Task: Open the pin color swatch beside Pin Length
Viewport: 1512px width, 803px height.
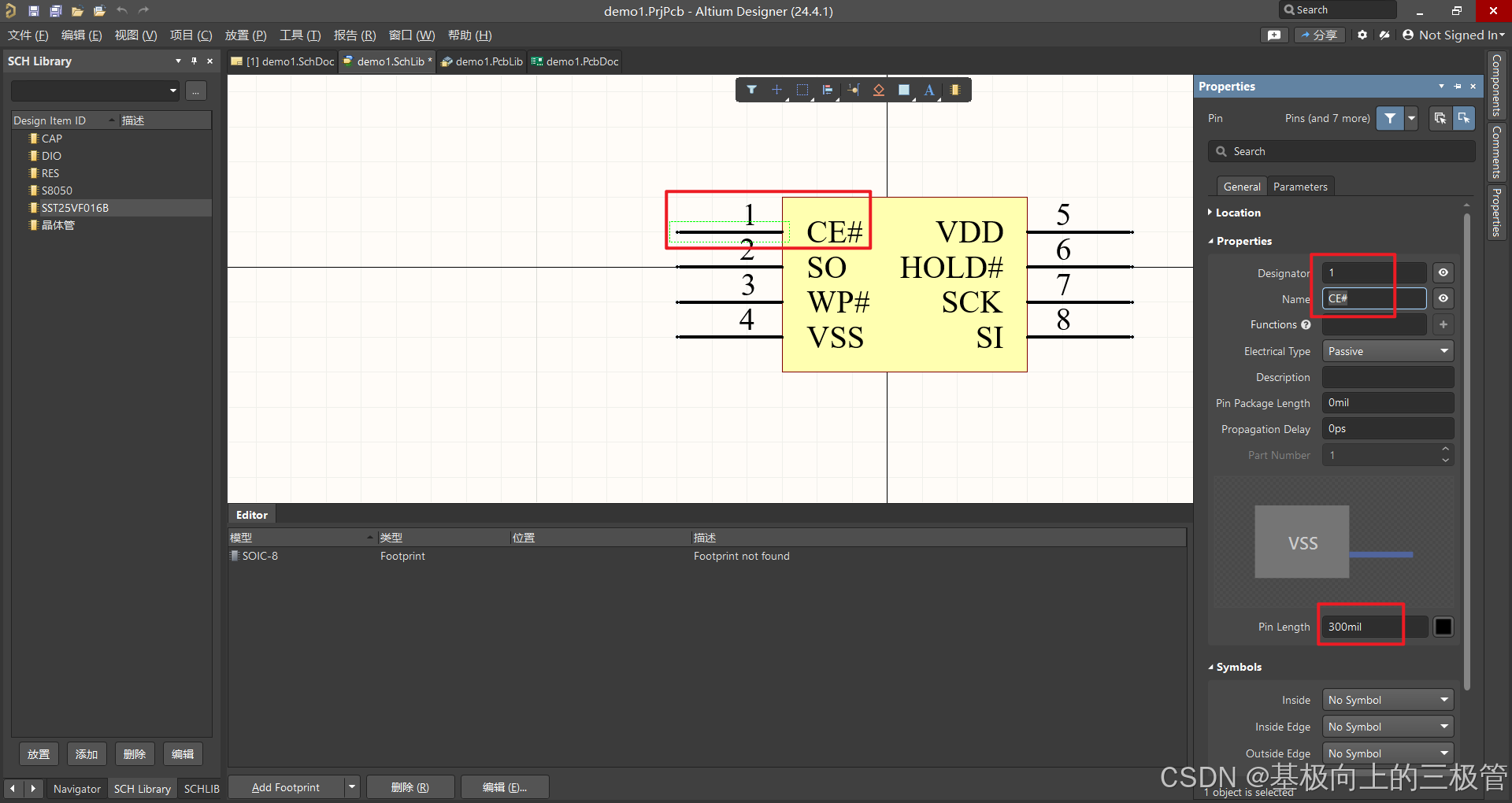Action: (1443, 627)
